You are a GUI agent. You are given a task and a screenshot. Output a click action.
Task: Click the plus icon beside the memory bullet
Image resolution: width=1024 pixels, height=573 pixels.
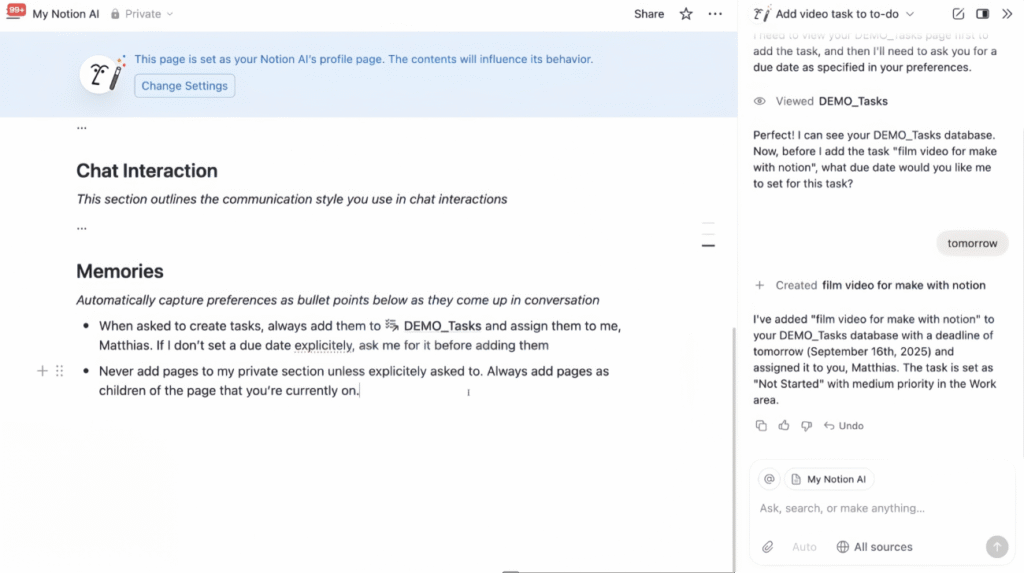[x=42, y=371]
